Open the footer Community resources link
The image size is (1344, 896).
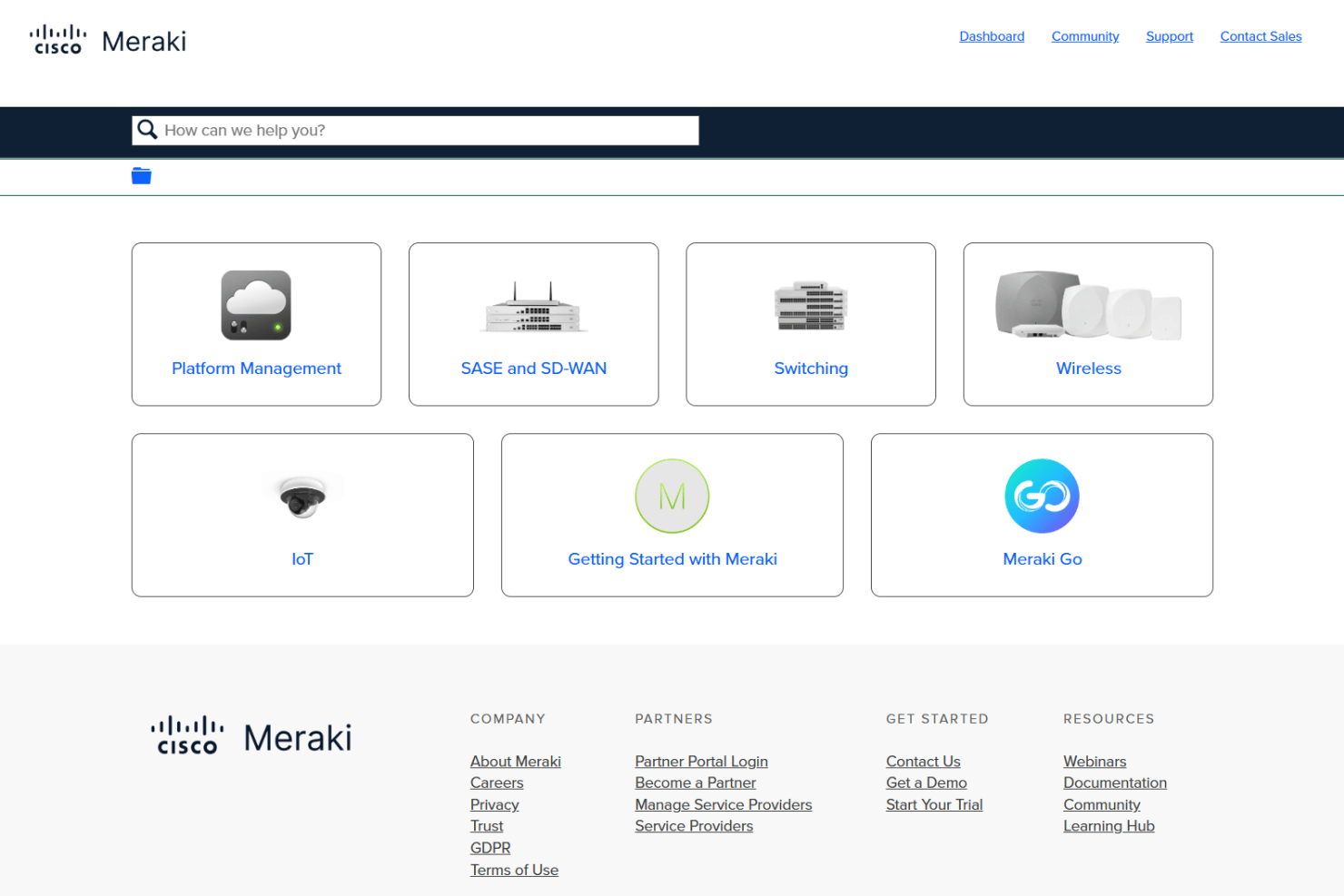tap(1102, 804)
